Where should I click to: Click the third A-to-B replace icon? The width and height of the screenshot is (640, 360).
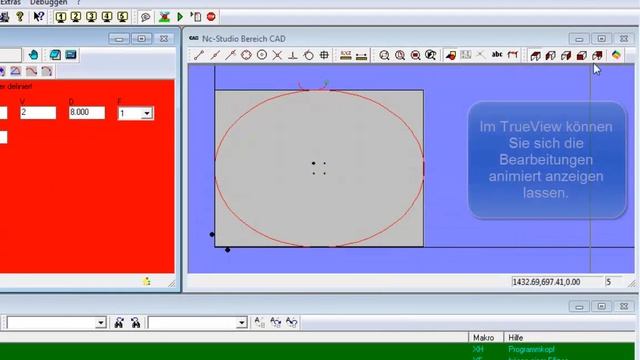pyautogui.click(x=291, y=322)
